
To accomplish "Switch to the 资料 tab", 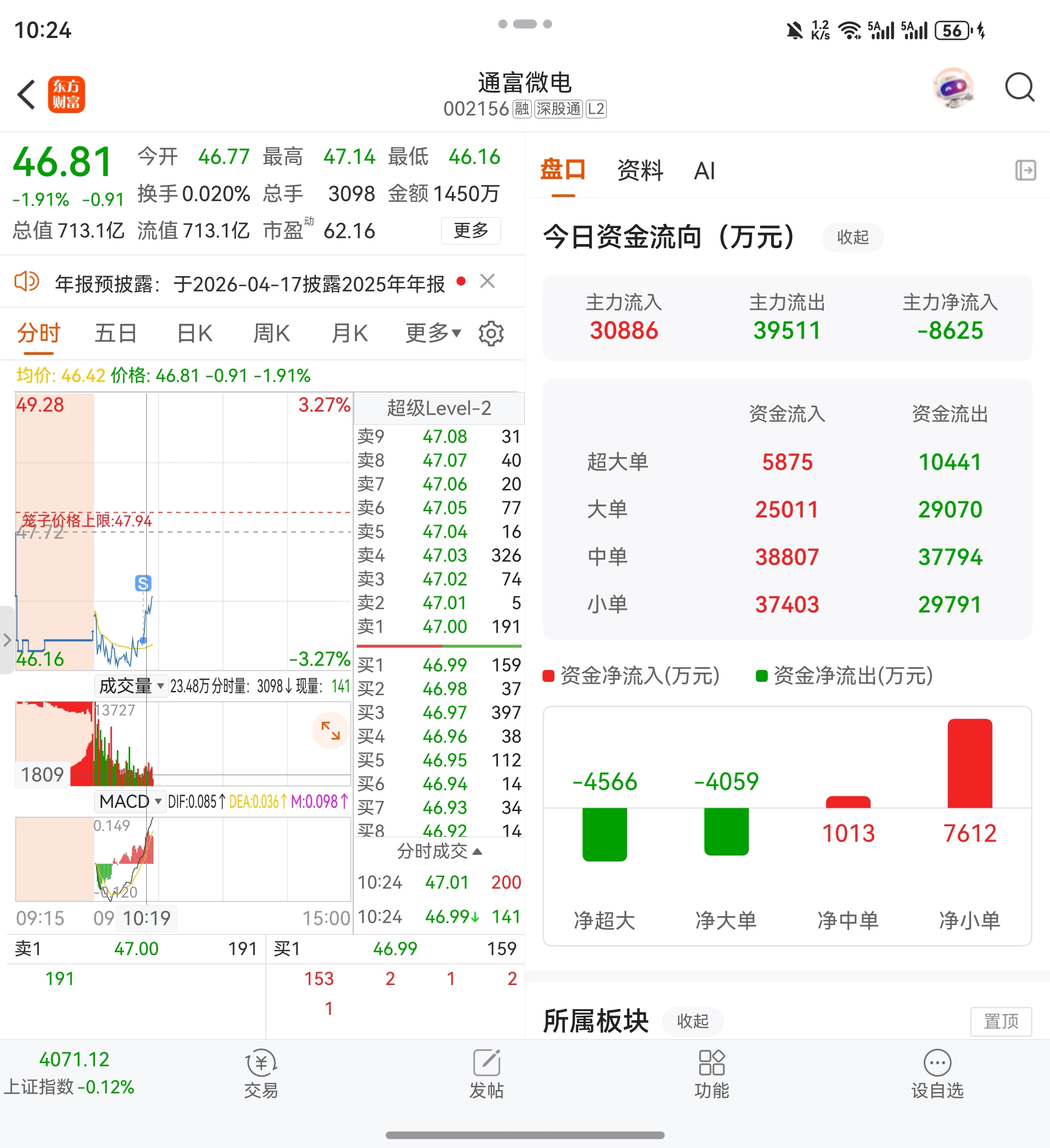I will (x=640, y=170).
